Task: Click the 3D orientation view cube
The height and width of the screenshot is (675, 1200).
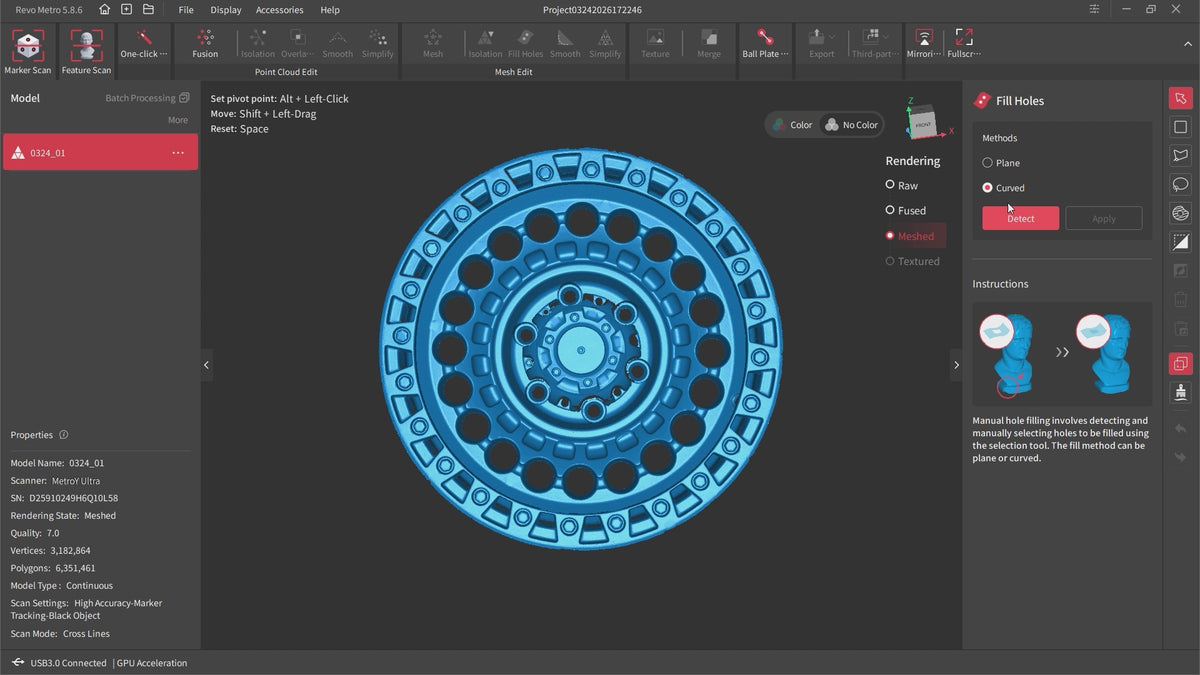Action: pos(921,121)
